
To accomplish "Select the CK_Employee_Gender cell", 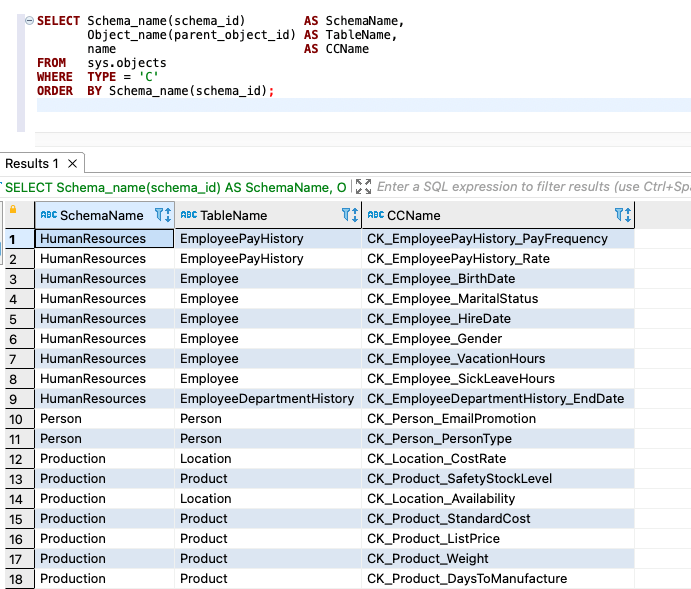I will point(498,338).
